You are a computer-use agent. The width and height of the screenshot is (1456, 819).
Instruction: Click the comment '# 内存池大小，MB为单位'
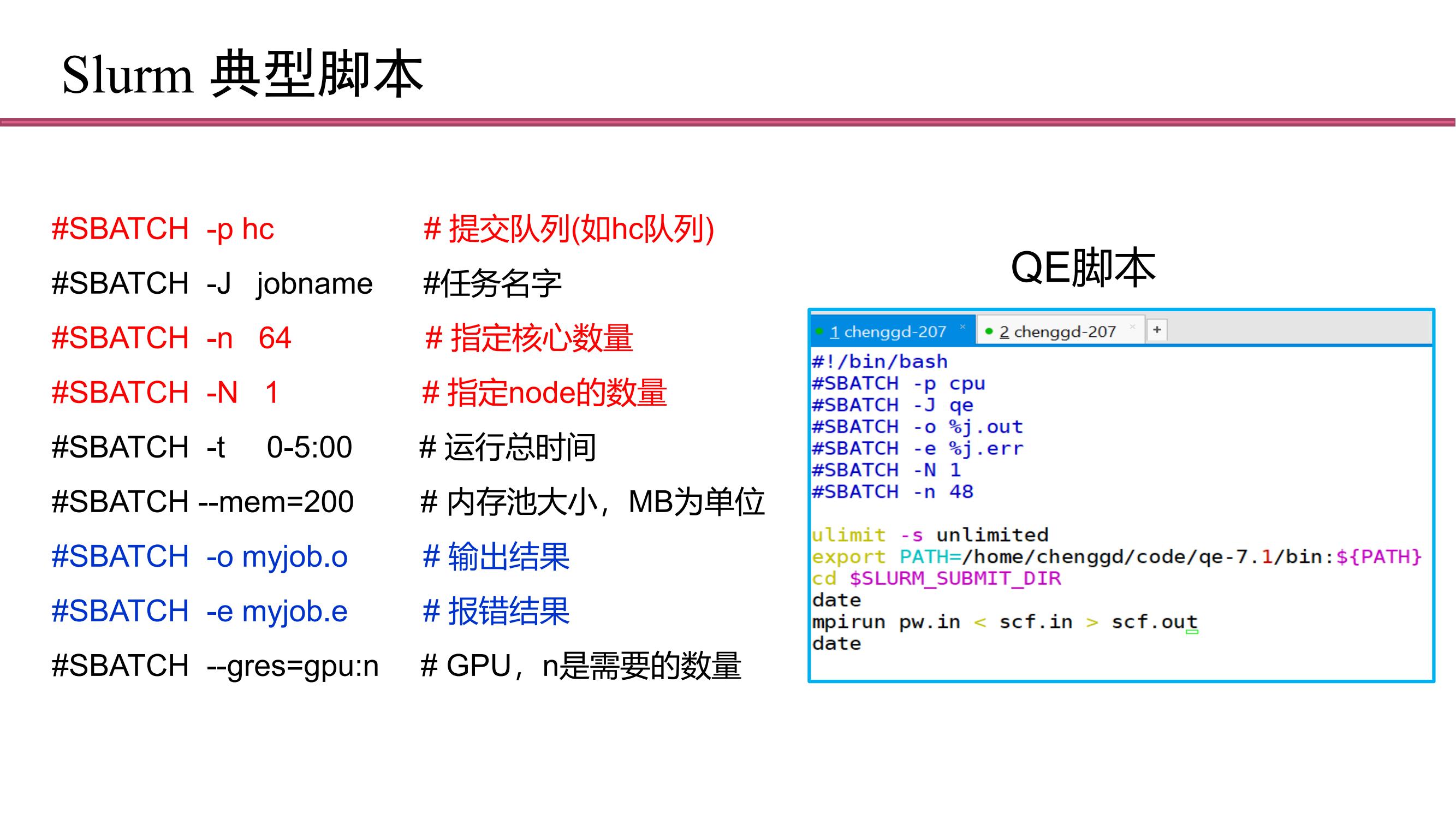(x=593, y=502)
